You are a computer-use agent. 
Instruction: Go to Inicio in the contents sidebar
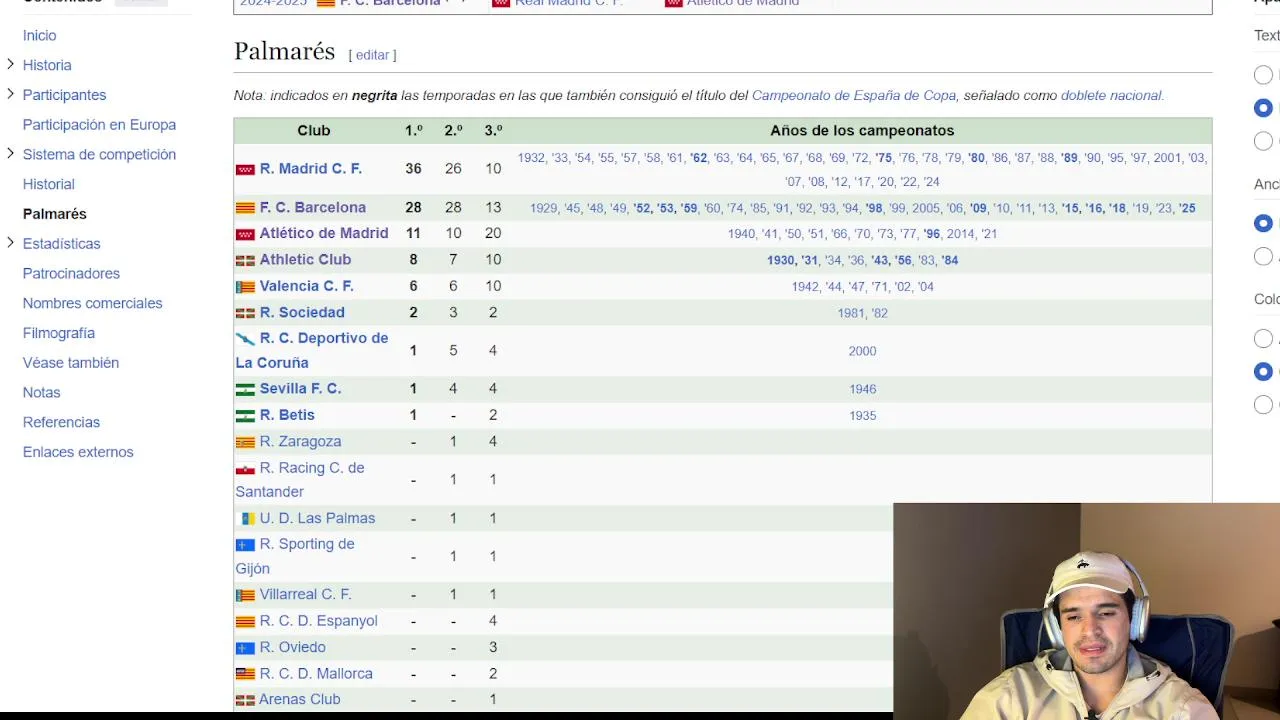coord(40,35)
